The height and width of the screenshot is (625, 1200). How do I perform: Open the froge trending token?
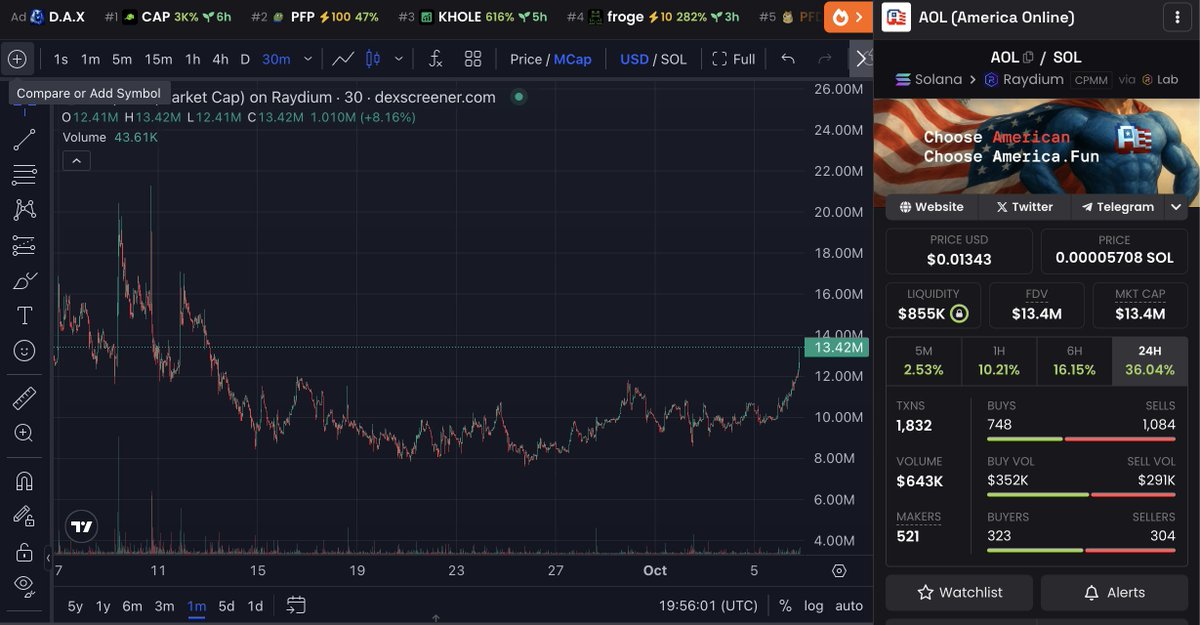click(x=653, y=17)
